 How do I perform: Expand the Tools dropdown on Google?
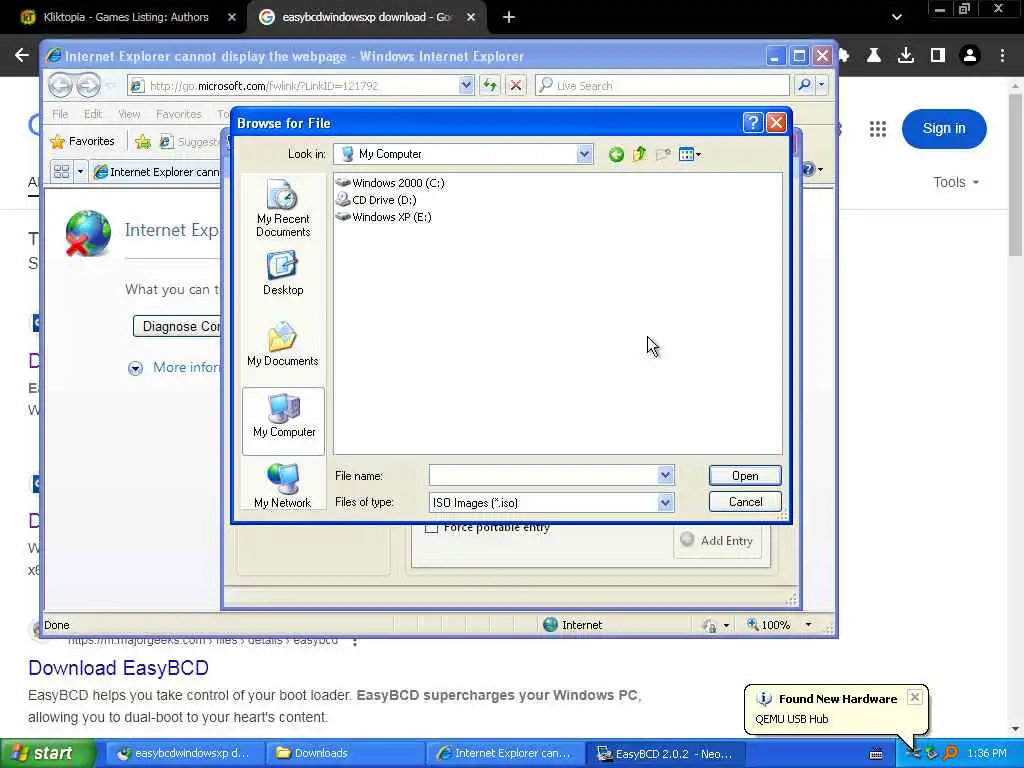955,182
